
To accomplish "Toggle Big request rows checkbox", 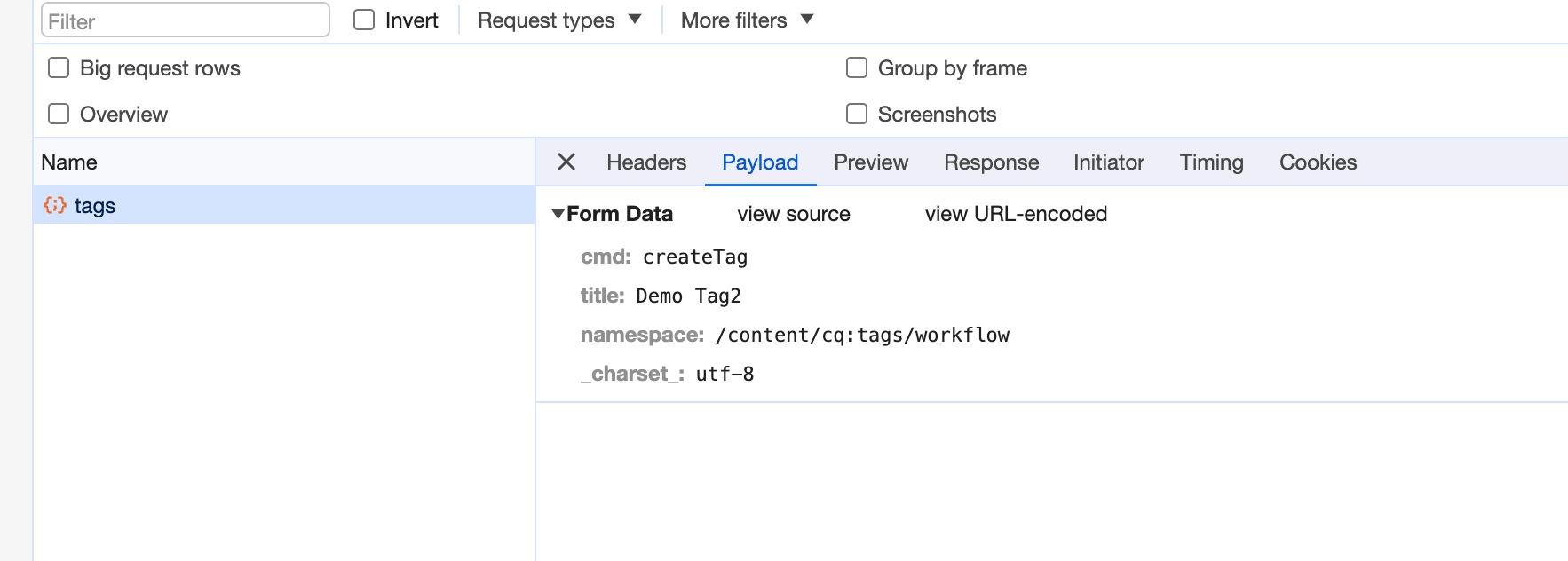I will [x=59, y=68].
